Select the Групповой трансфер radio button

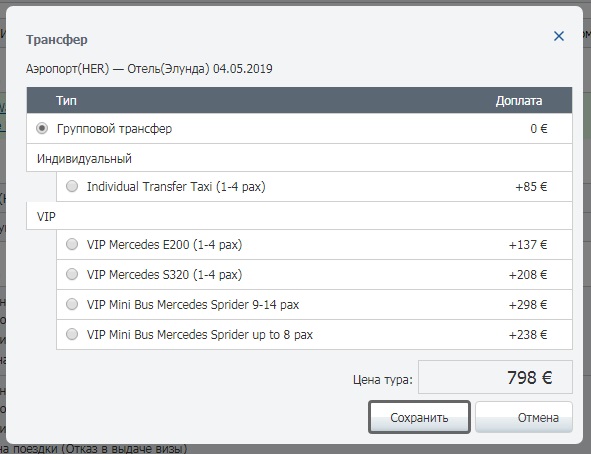click(42, 128)
